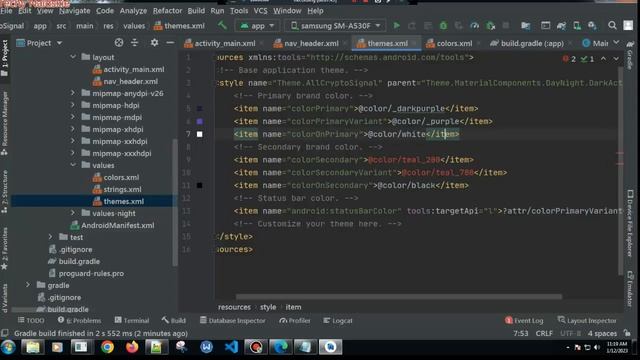Select strings.xml in the project tree
The width and height of the screenshot is (640, 360).
(117, 189)
